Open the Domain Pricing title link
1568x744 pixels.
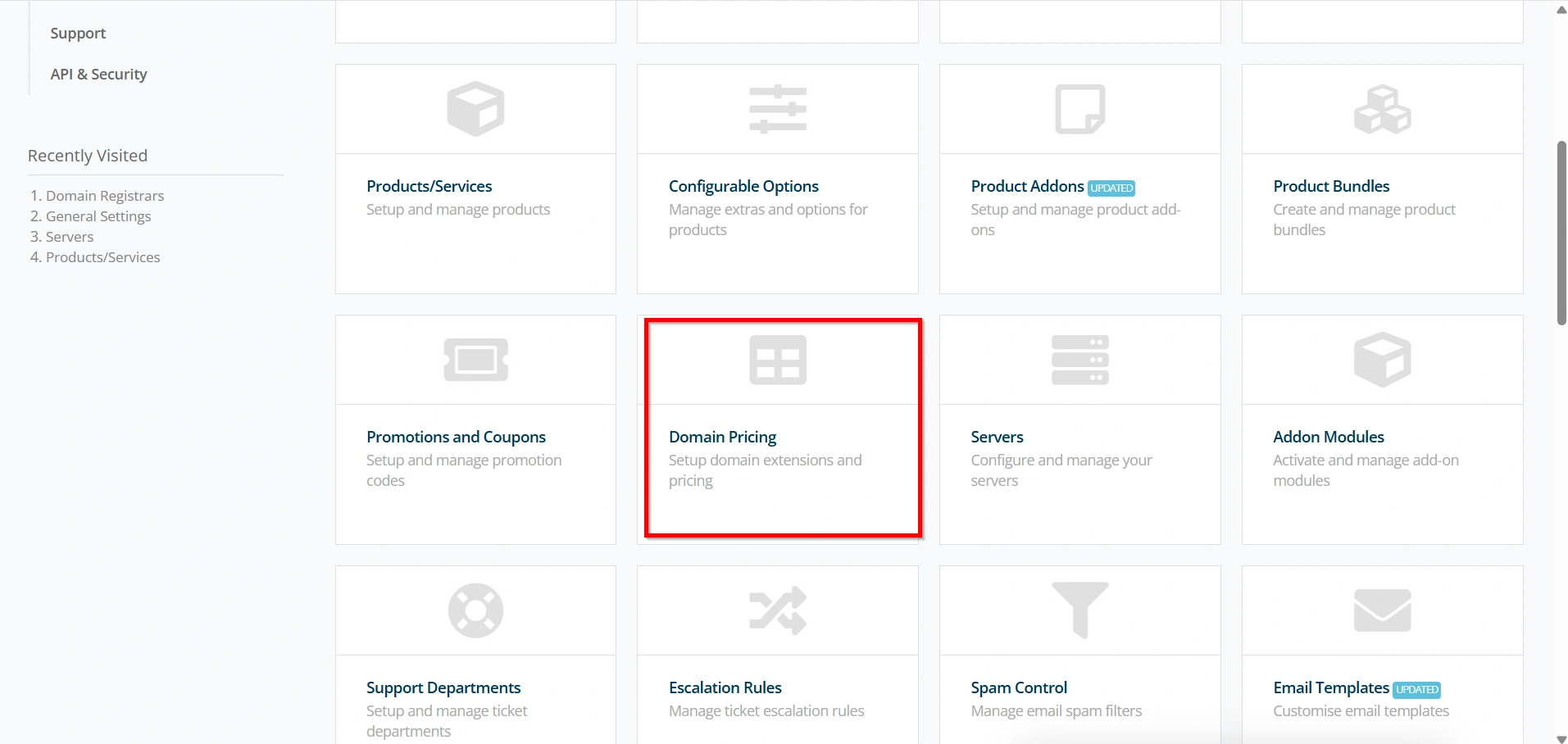tap(722, 437)
